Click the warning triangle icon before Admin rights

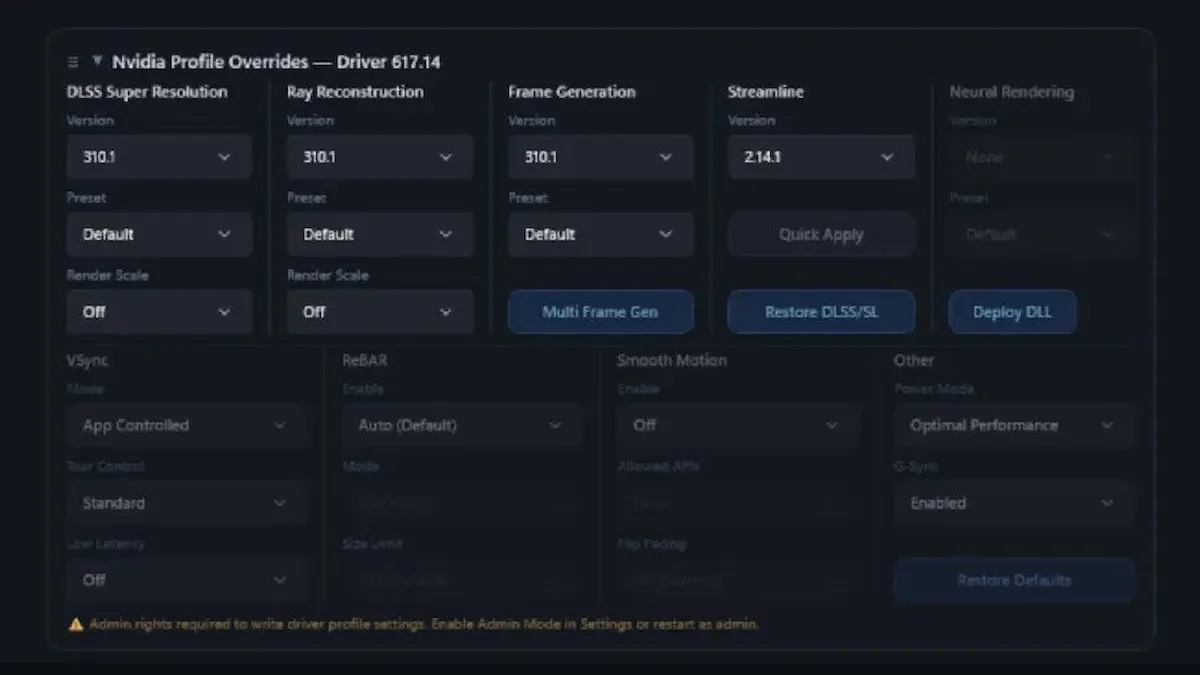[x=76, y=624]
